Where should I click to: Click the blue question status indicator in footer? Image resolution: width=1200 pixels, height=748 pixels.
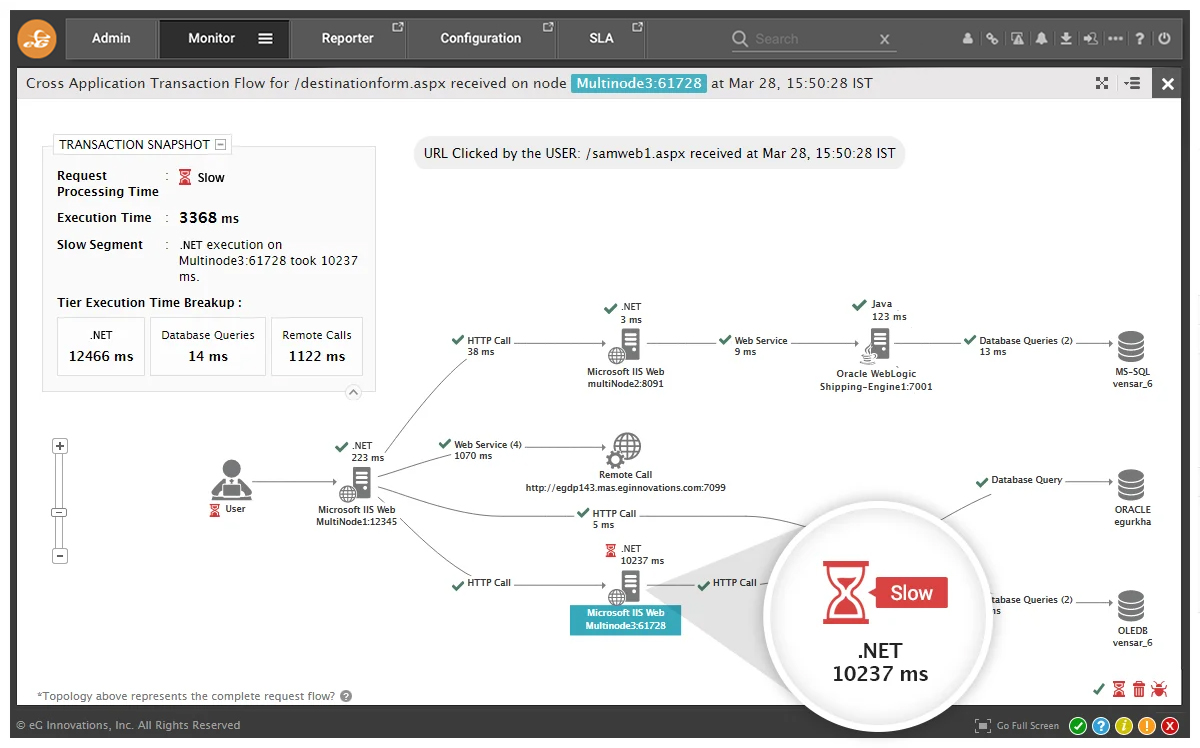point(1101,726)
